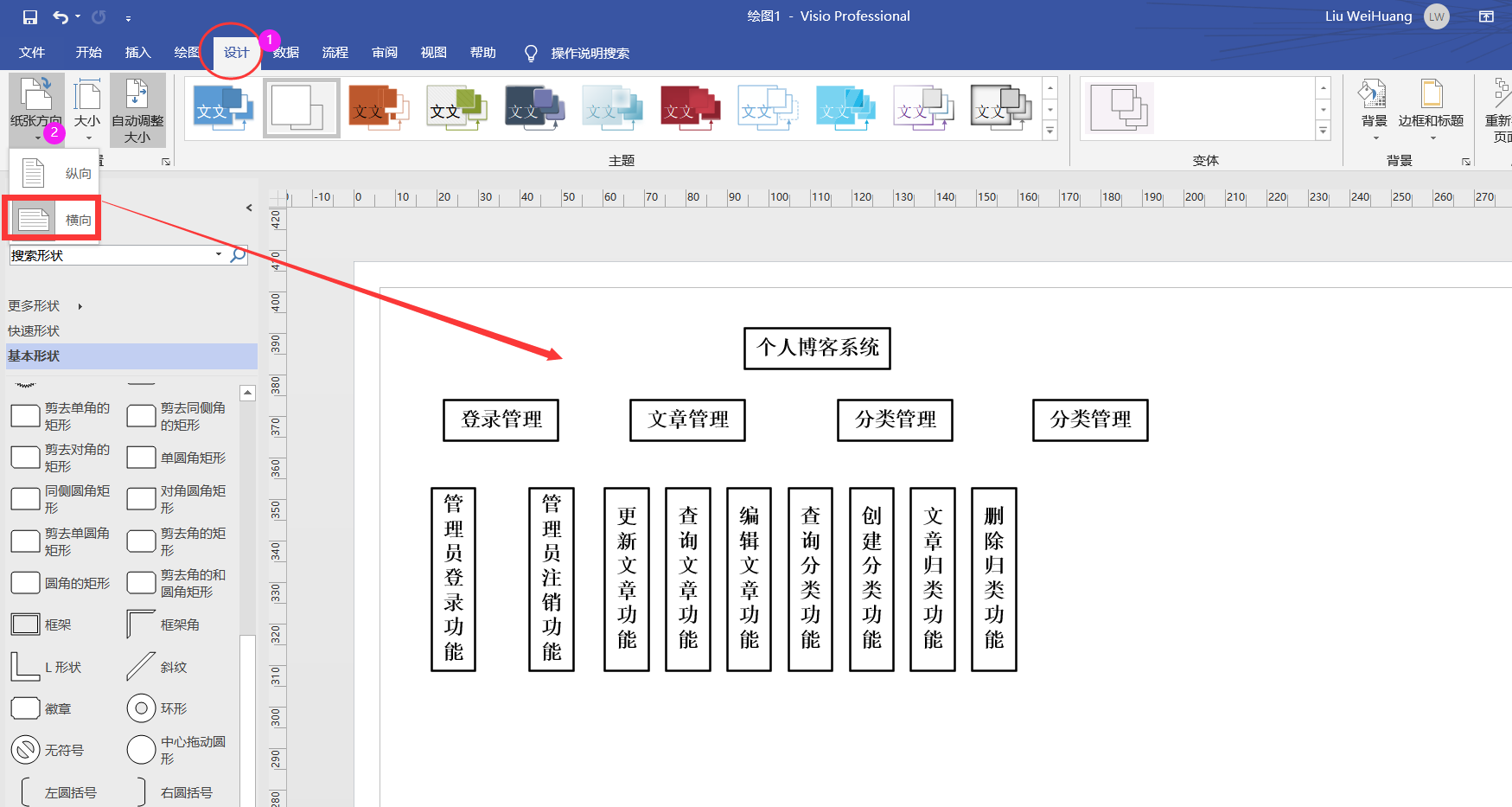1512x807 pixels.
Task: Select the 环形 (ring) shape
Action: coord(141,708)
